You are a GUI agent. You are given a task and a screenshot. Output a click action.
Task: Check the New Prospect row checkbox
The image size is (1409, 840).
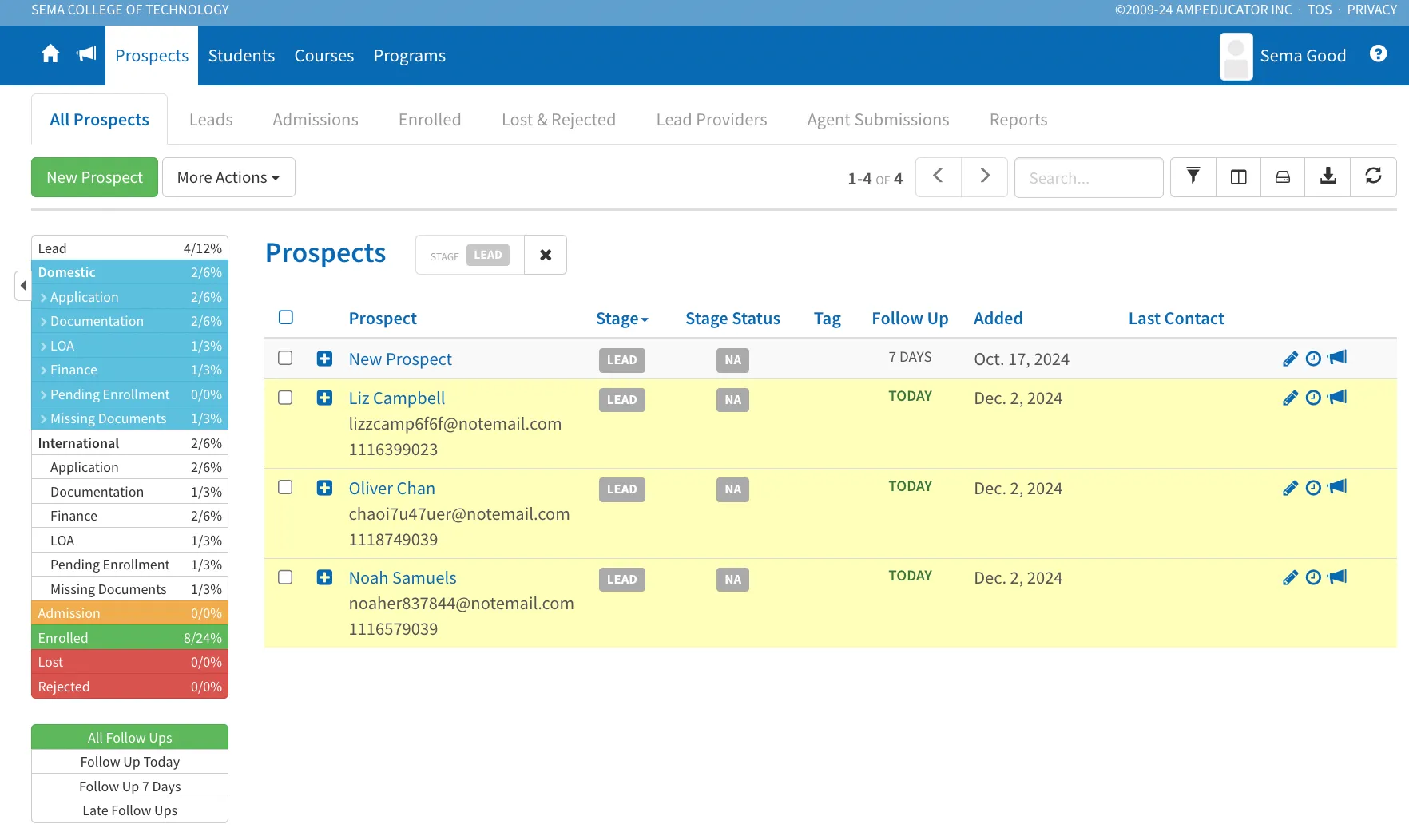point(285,358)
